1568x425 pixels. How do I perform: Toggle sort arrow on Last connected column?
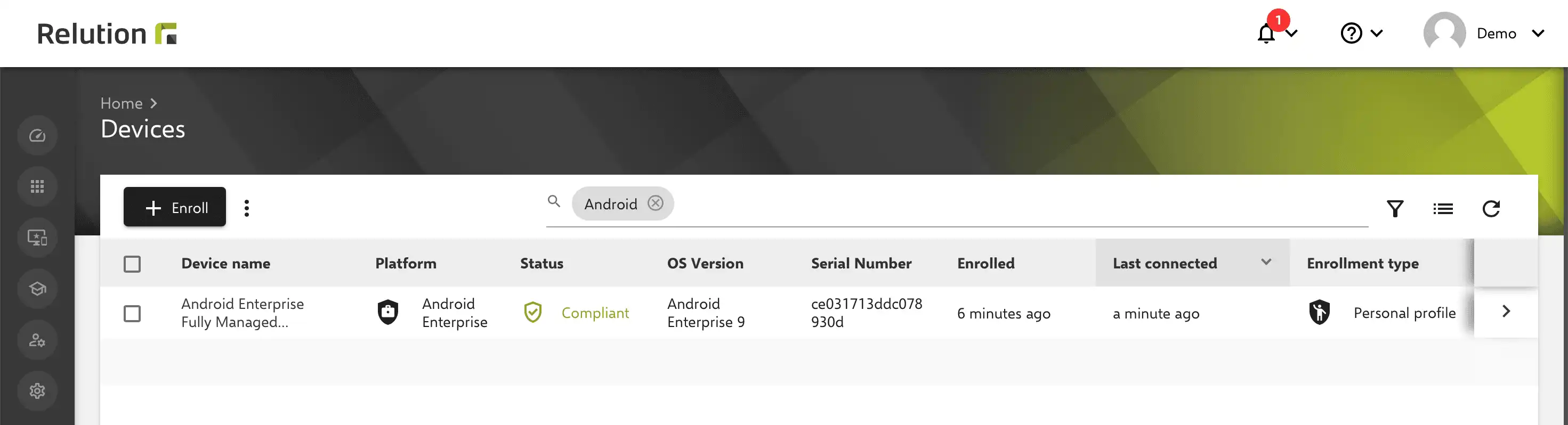coord(1266,262)
